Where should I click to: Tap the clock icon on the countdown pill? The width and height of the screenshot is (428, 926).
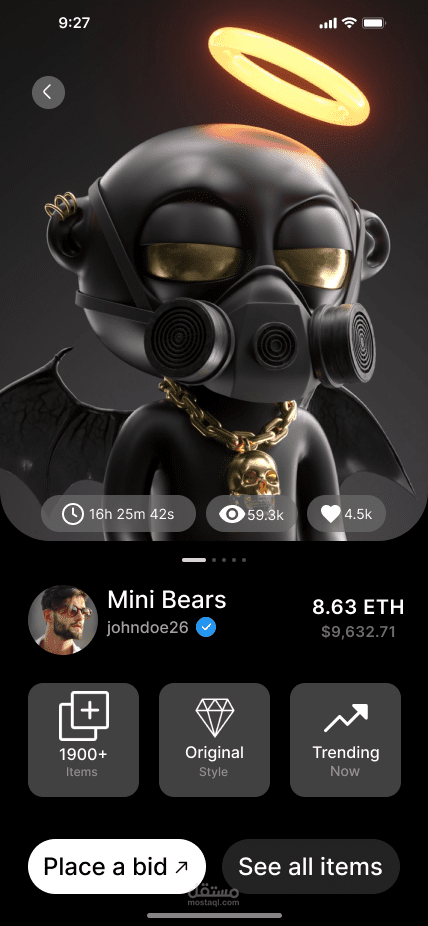coord(73,514)
